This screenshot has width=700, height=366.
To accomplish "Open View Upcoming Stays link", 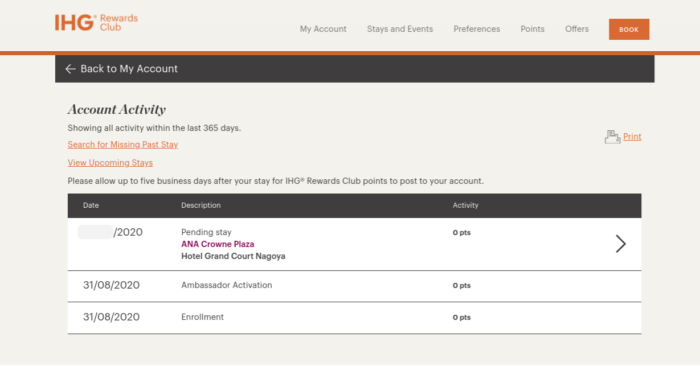I will (110, 163).
